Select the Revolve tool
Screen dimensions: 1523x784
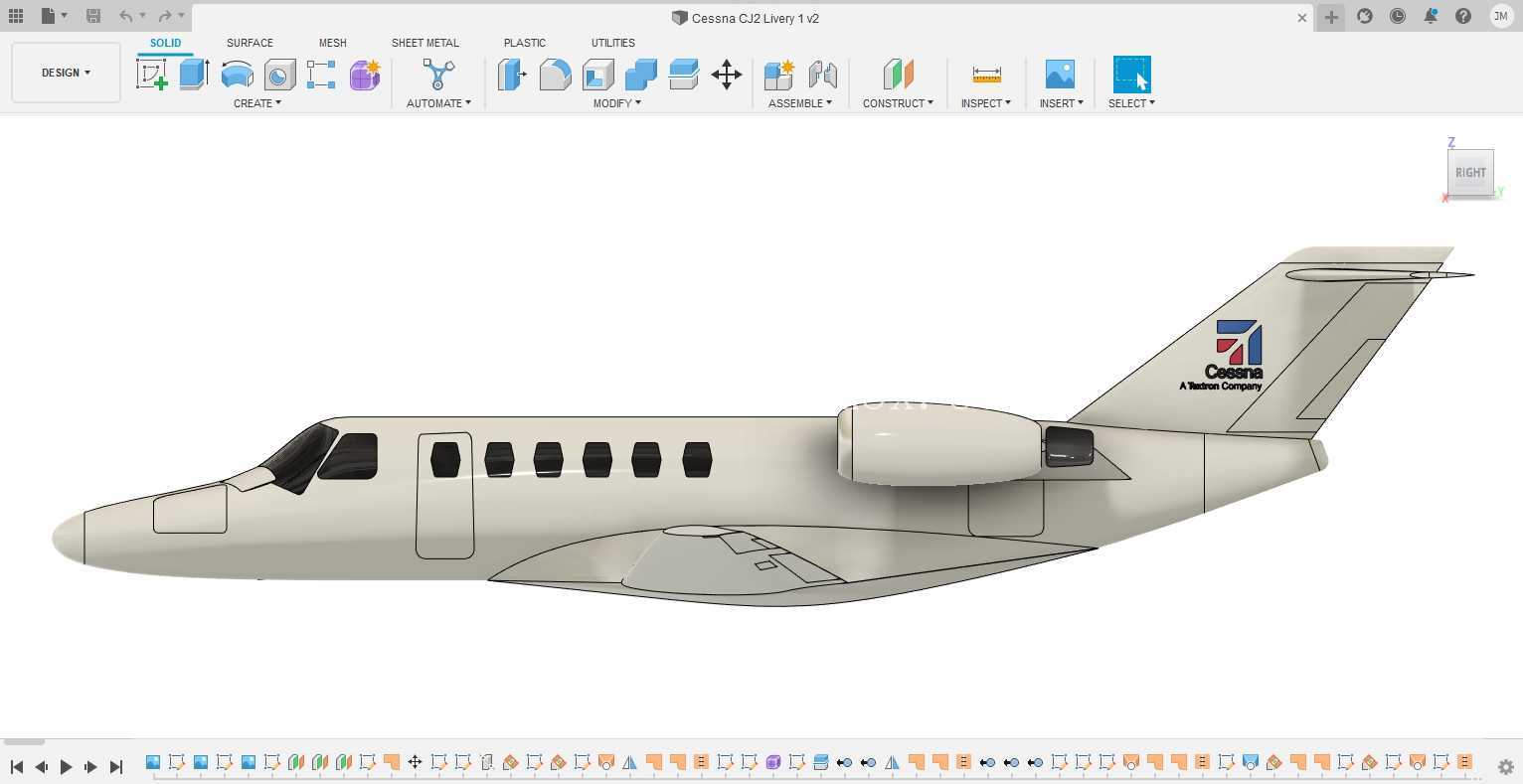point(237,75)
